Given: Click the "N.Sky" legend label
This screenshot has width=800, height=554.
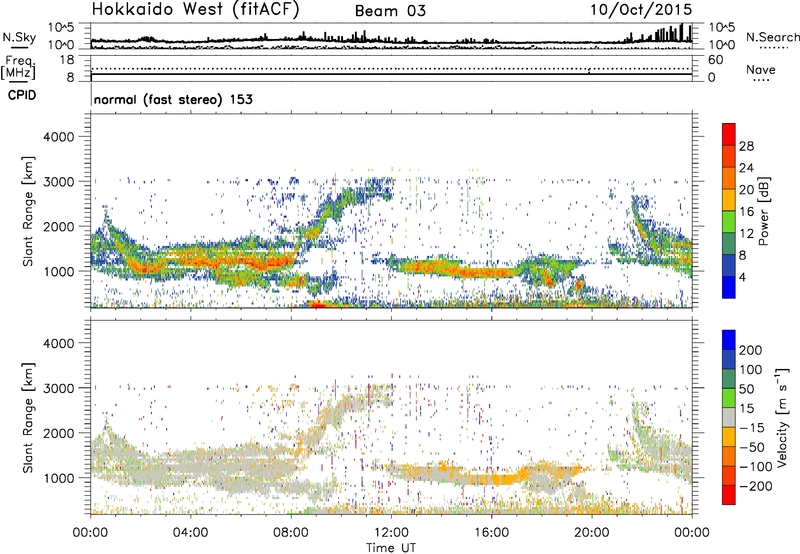Looking at the screenshot, I should 19,37.
